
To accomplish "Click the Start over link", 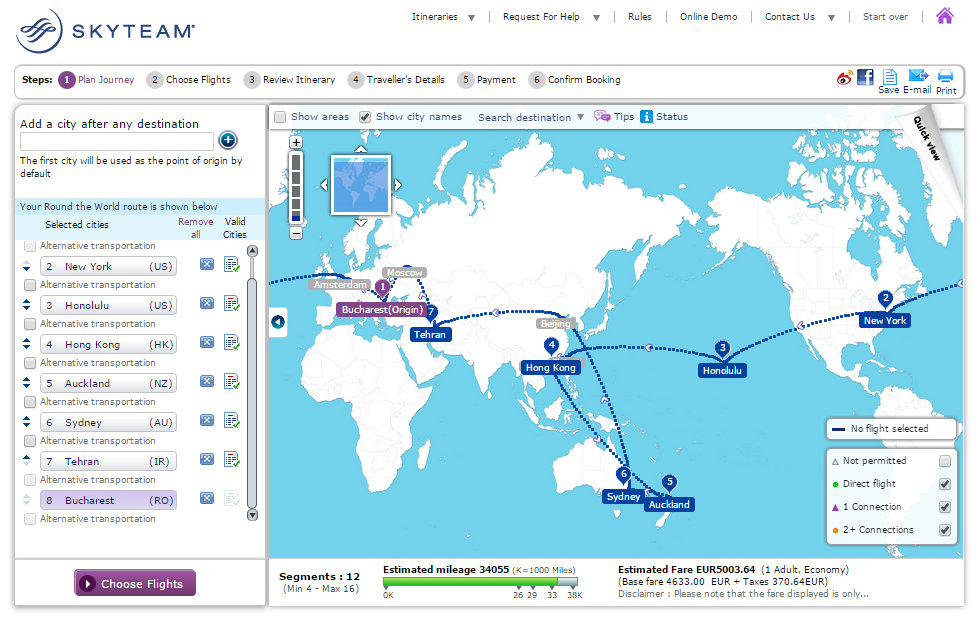I will point(885,17).
